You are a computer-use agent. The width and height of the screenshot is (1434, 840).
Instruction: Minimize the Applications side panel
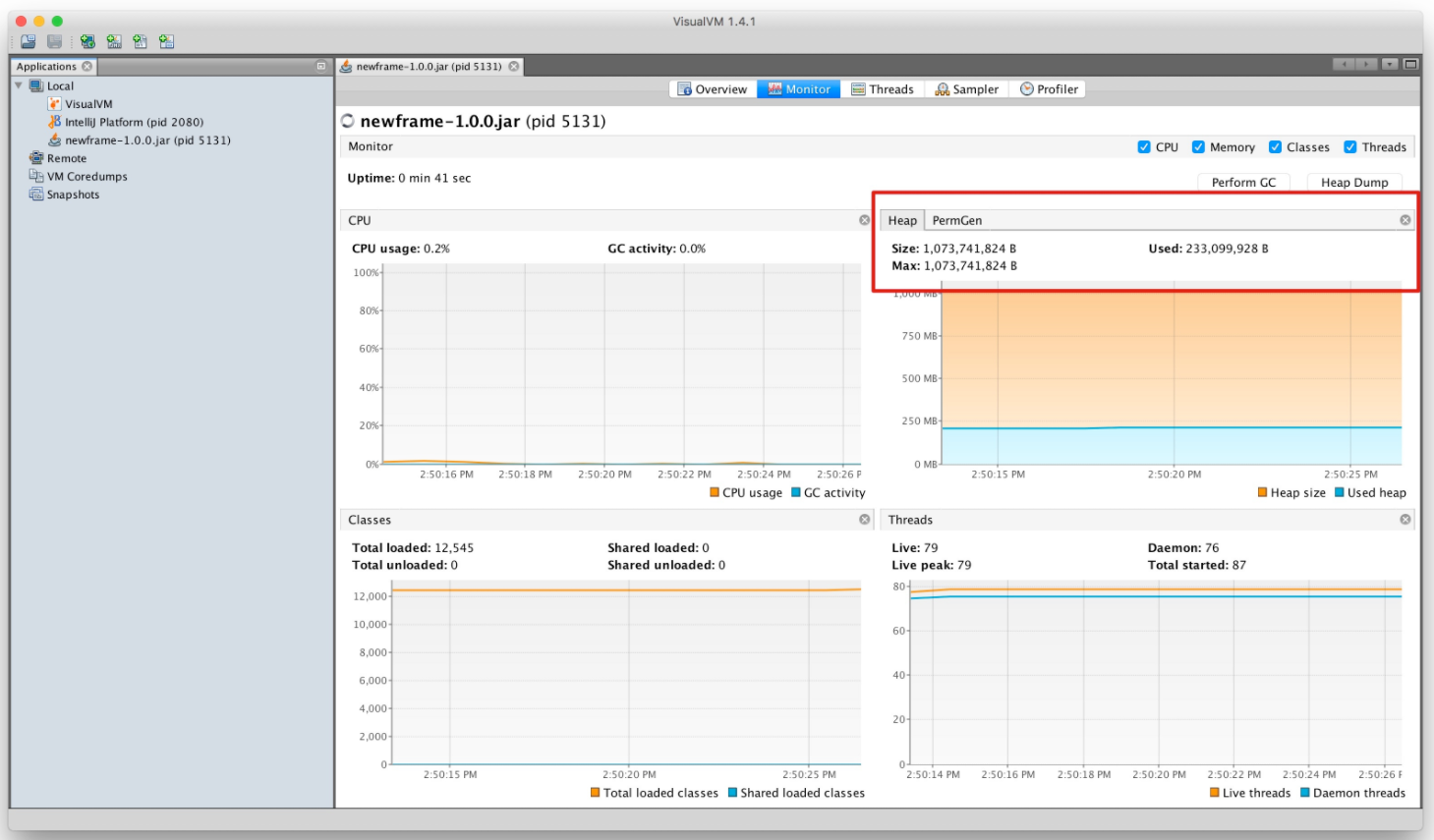pos(320,67)
